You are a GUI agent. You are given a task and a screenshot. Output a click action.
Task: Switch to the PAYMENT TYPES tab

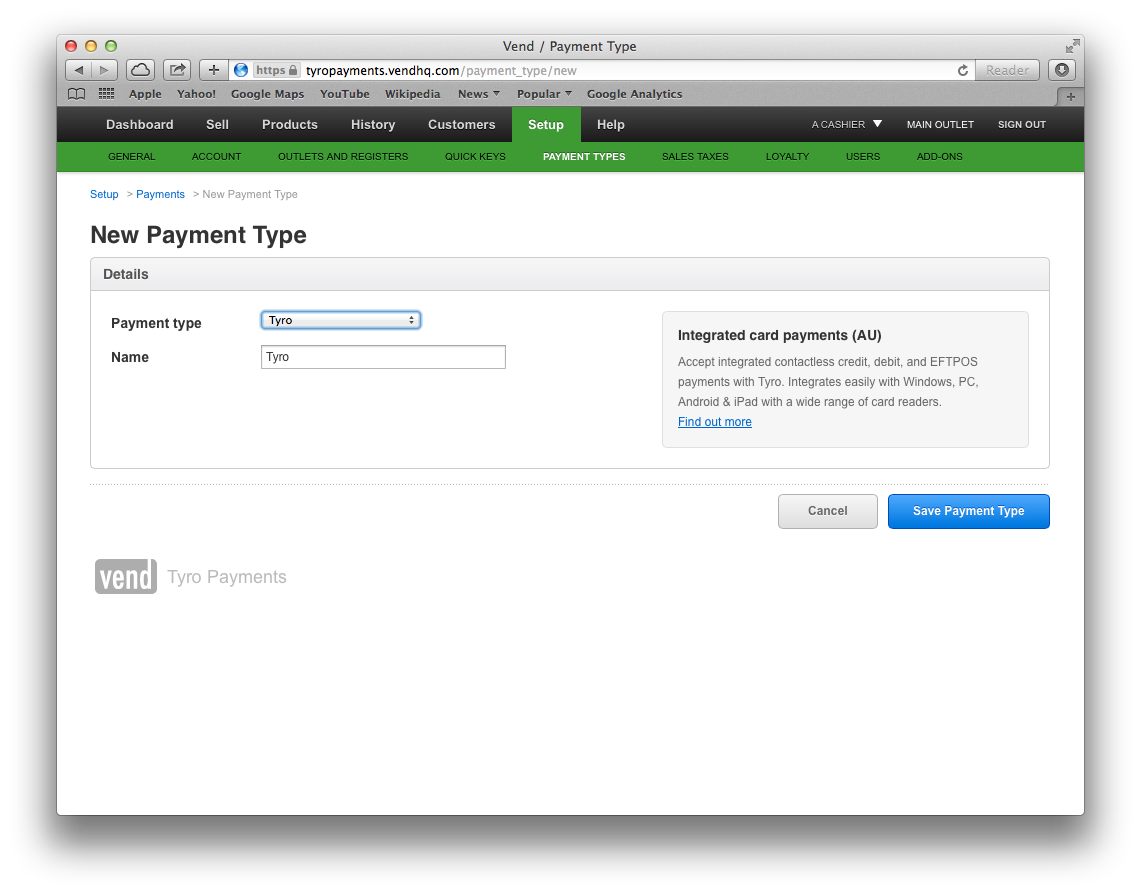tap(584, 157)
